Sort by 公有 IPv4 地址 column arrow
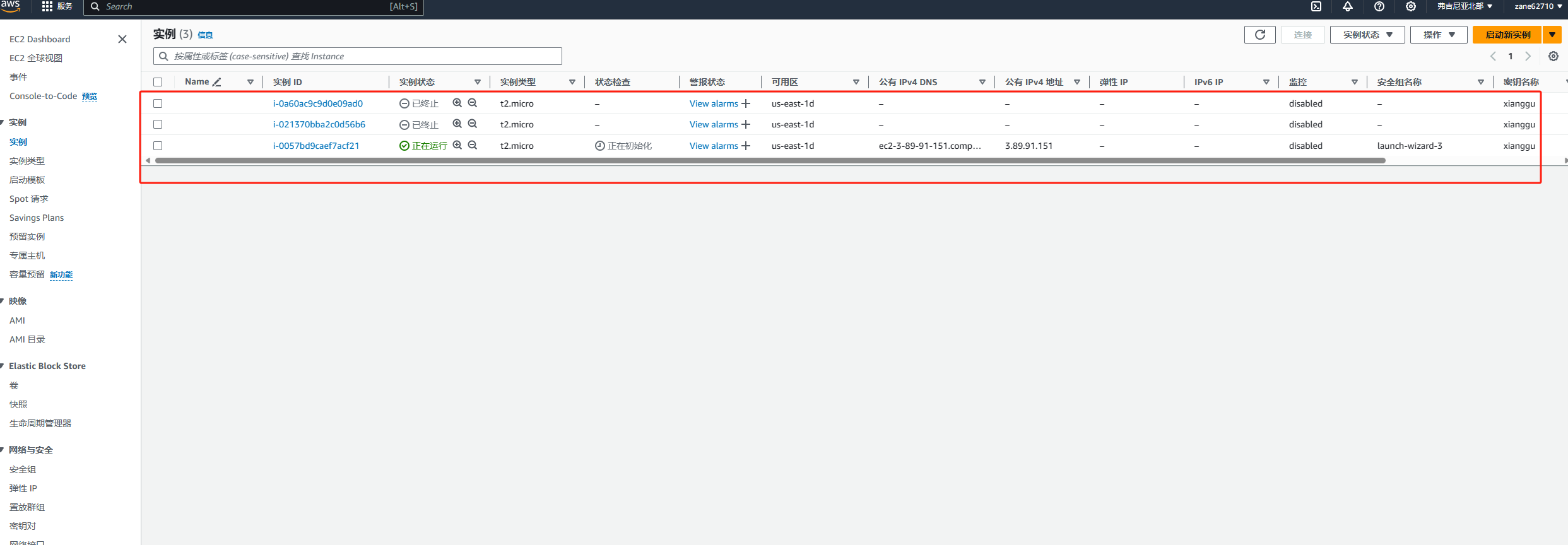 (1077, 82)
